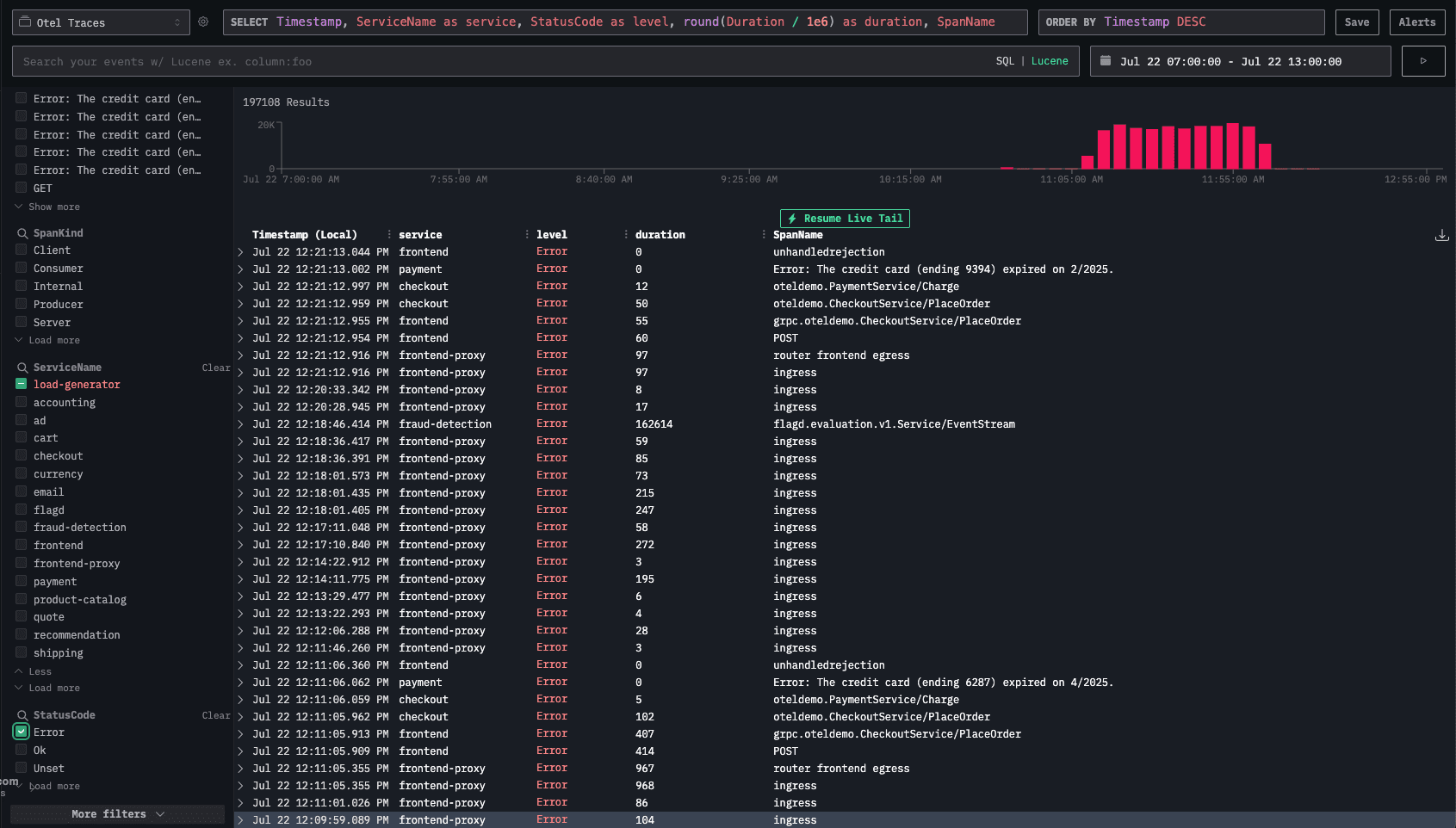Open the Otel Traces source dropdown
This screenshot has width=1456, height=828.
click(x=101, y=22)
